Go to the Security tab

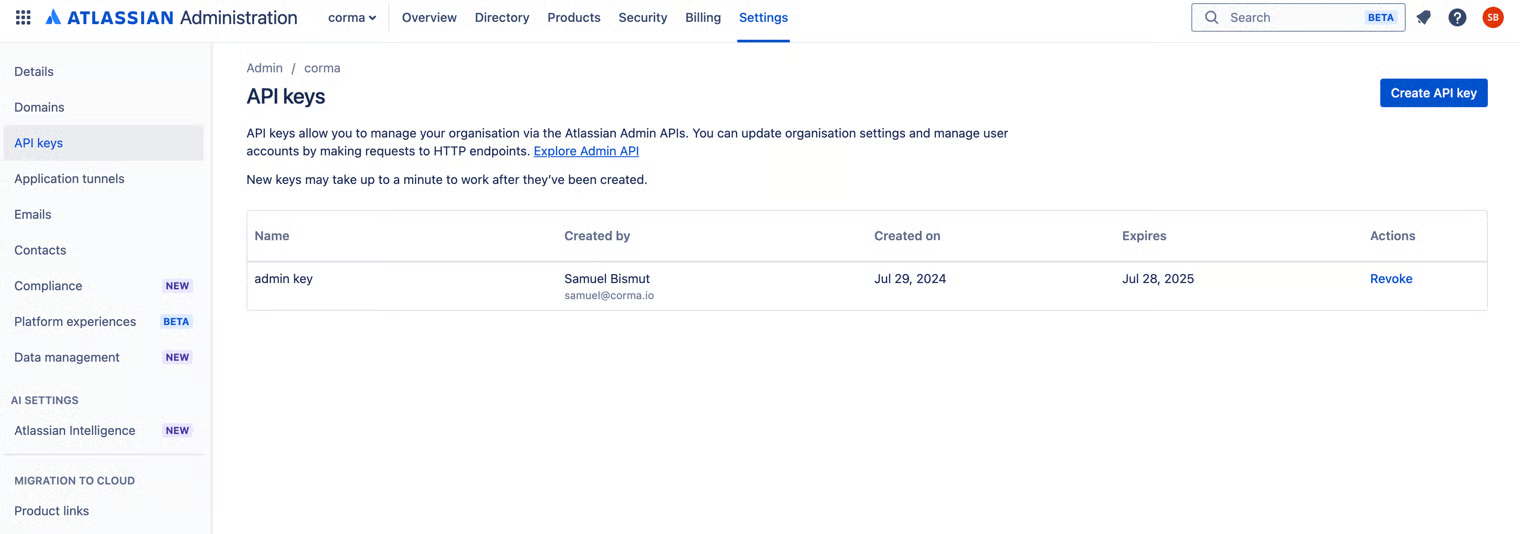tap(642, 17)
